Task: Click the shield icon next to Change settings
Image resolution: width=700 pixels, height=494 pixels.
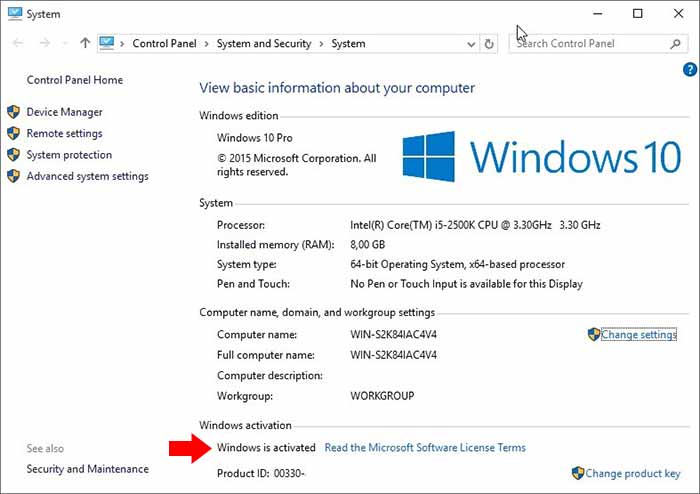Action: [594, 335]
